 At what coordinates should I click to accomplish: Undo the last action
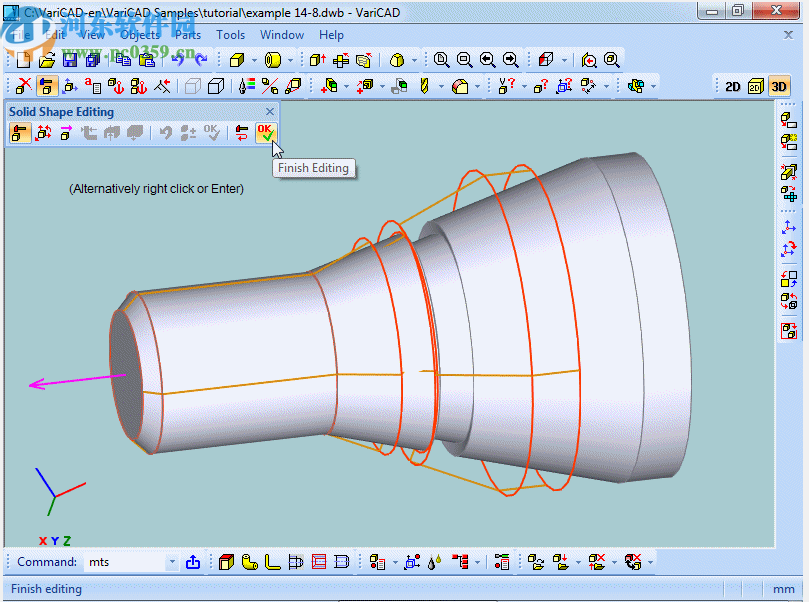pos(177,60)
